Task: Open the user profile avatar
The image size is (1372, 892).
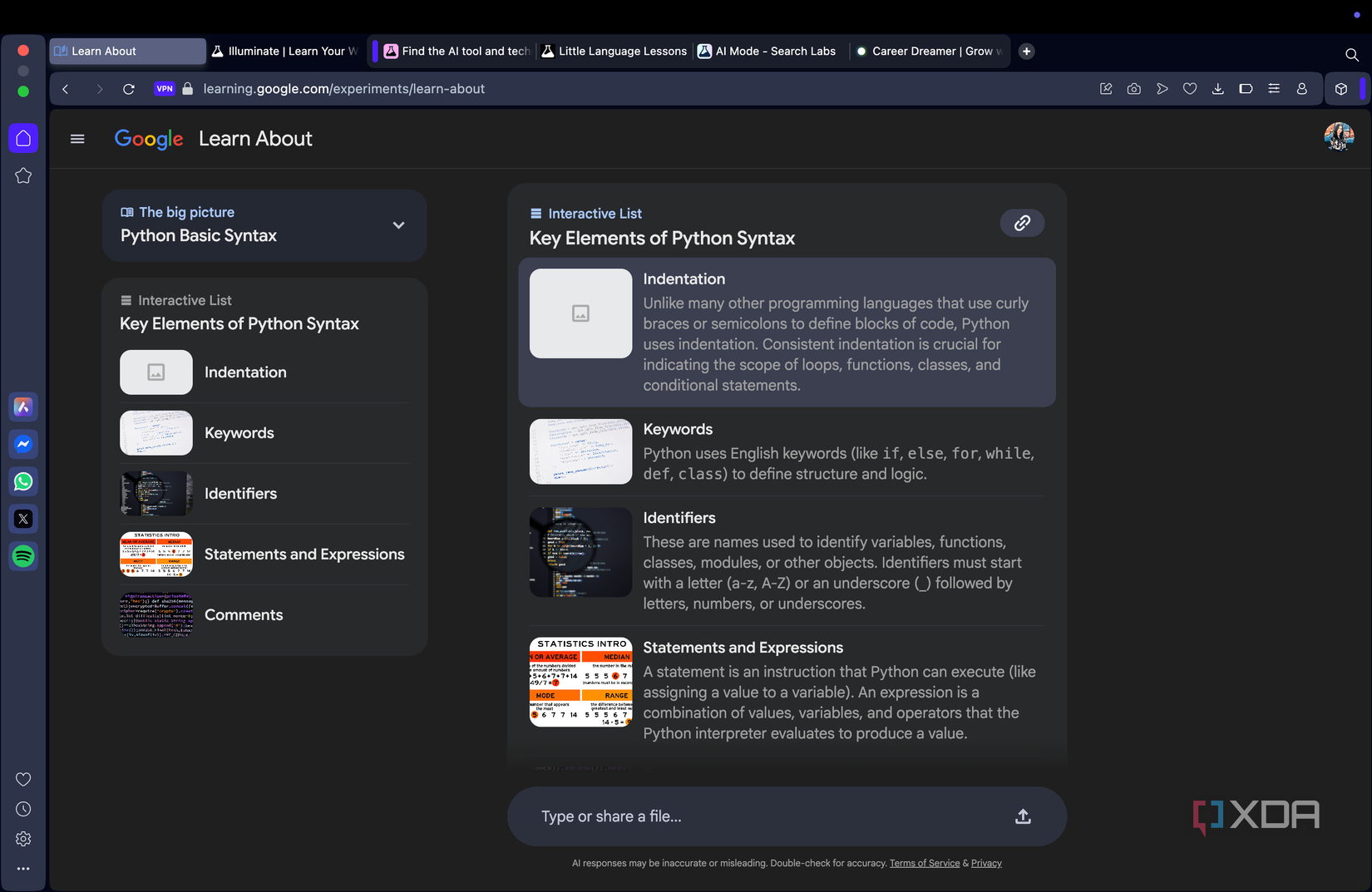Action: (x=1339, y=137)
